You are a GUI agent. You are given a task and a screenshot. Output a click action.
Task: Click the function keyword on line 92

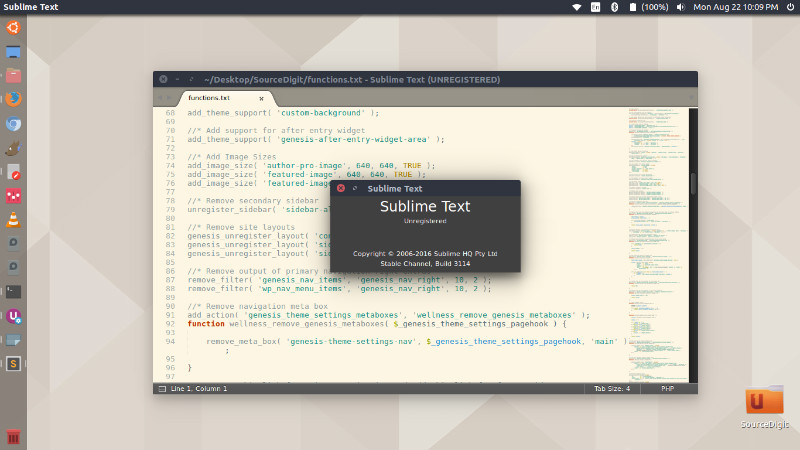(x=206, y=324)
